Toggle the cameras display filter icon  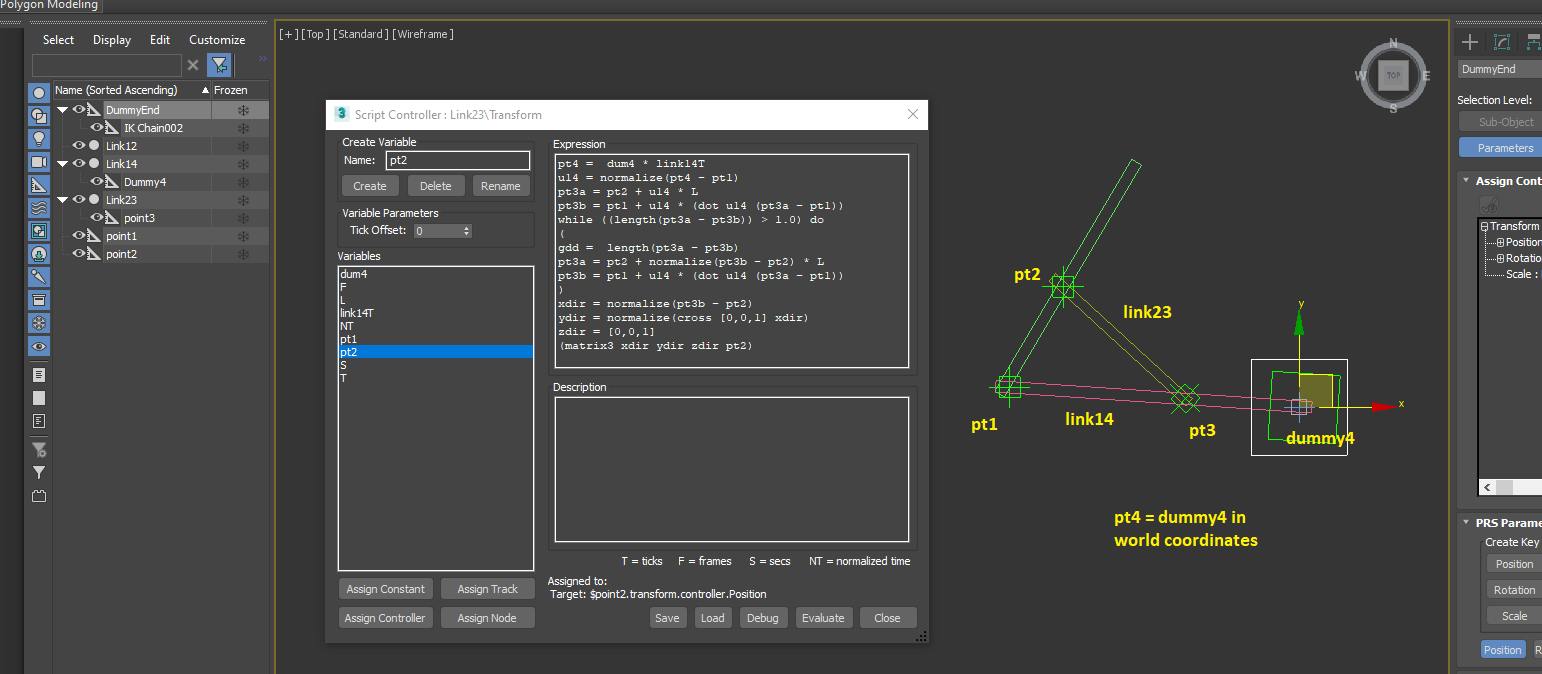(39, 162)
